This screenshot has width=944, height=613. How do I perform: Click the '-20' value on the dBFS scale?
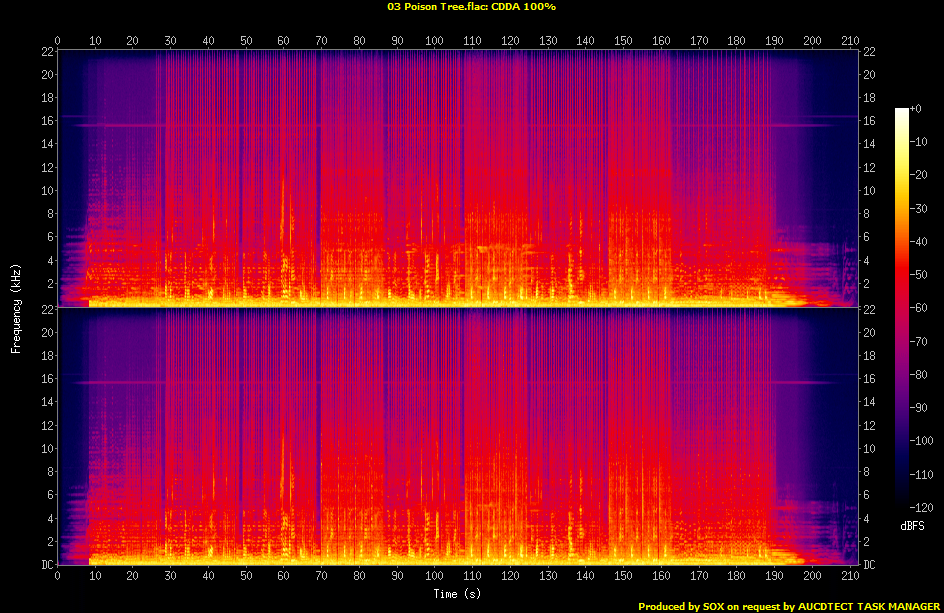918,175
